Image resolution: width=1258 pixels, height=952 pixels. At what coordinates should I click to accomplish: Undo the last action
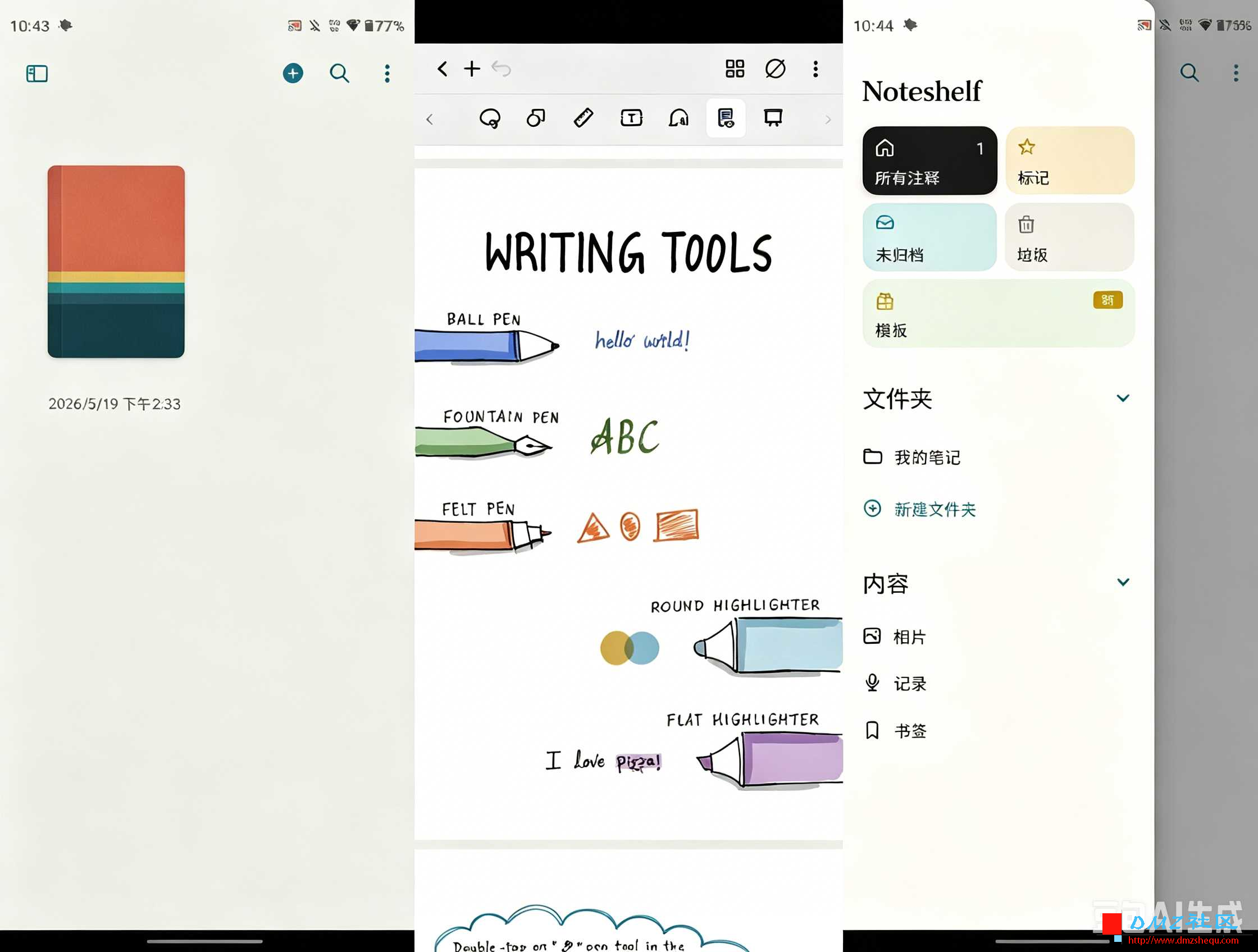[501, 69]
